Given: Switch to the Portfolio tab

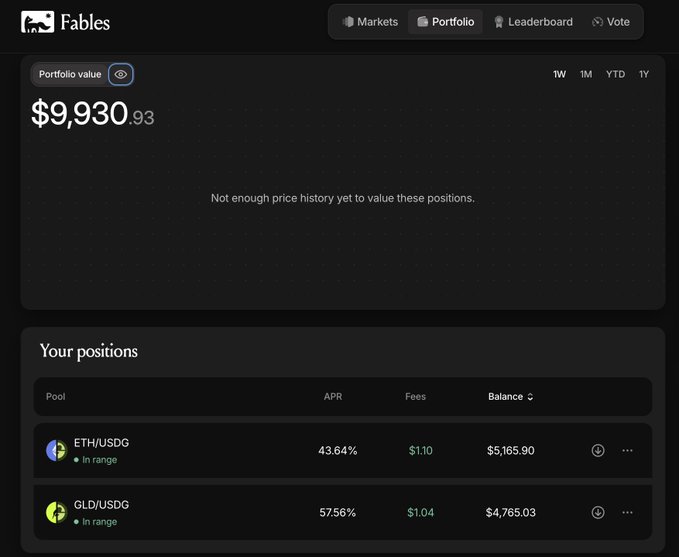Looking at the screenshot, I should 445,22.
